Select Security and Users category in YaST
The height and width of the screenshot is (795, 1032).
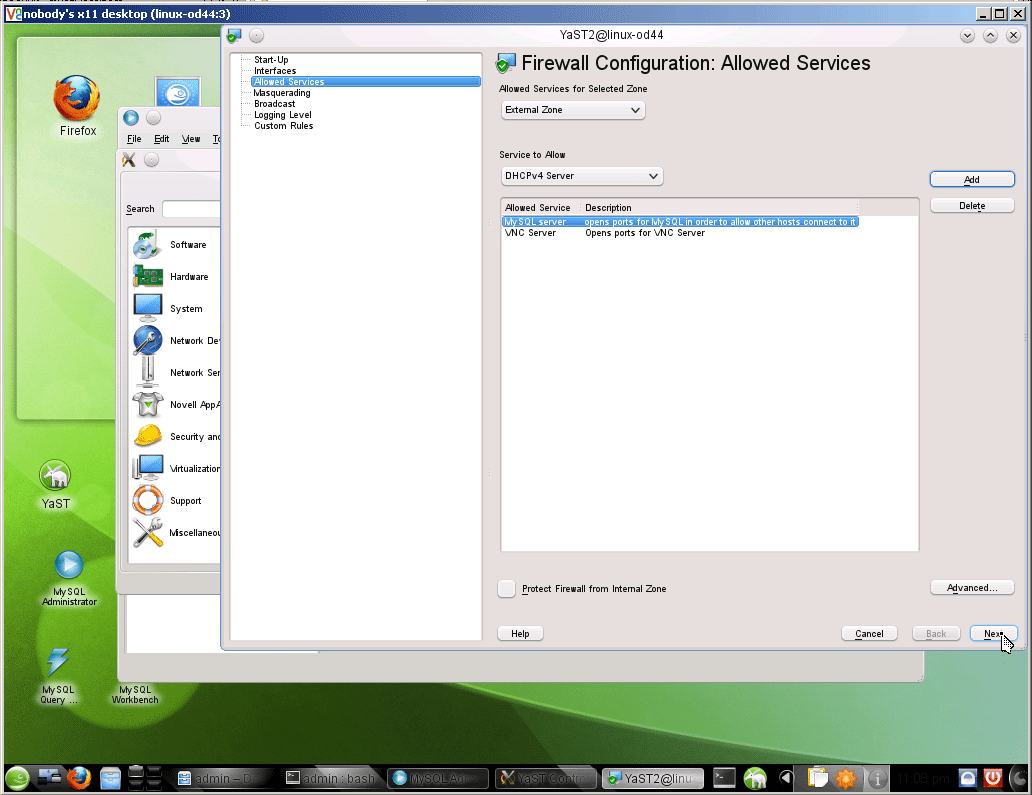click(174, 436)
